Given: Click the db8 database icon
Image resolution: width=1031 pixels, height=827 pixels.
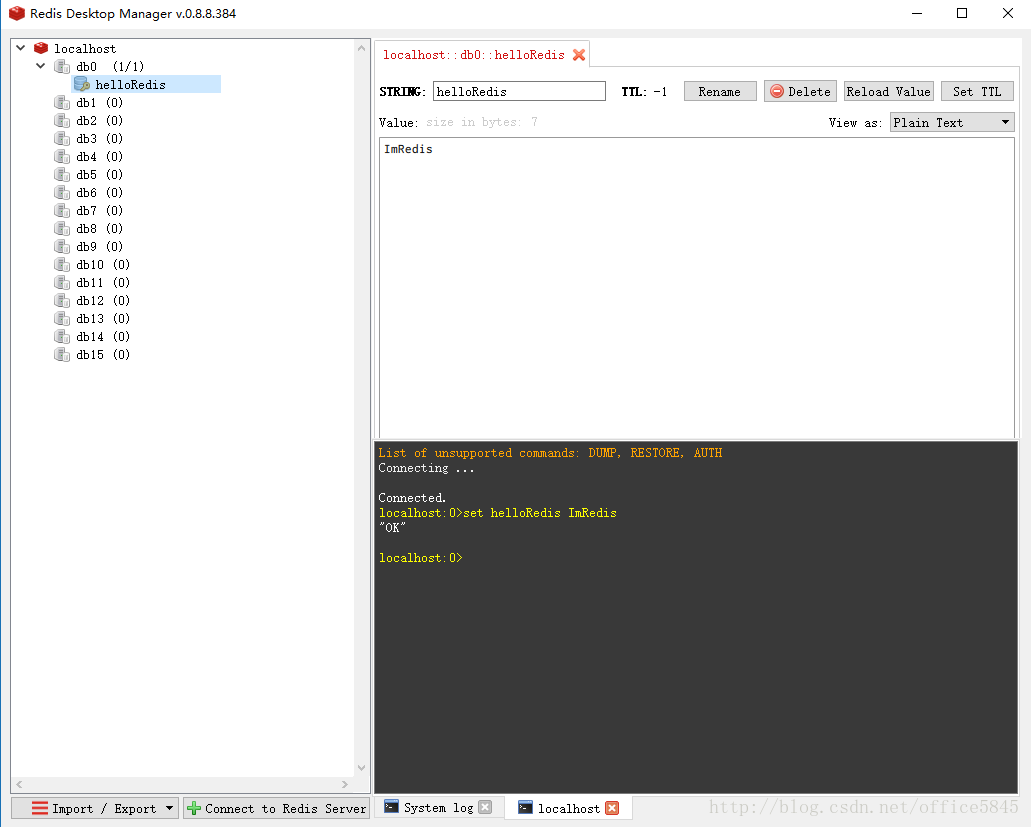Looking at the screenshot, I should tap(62, 228).
